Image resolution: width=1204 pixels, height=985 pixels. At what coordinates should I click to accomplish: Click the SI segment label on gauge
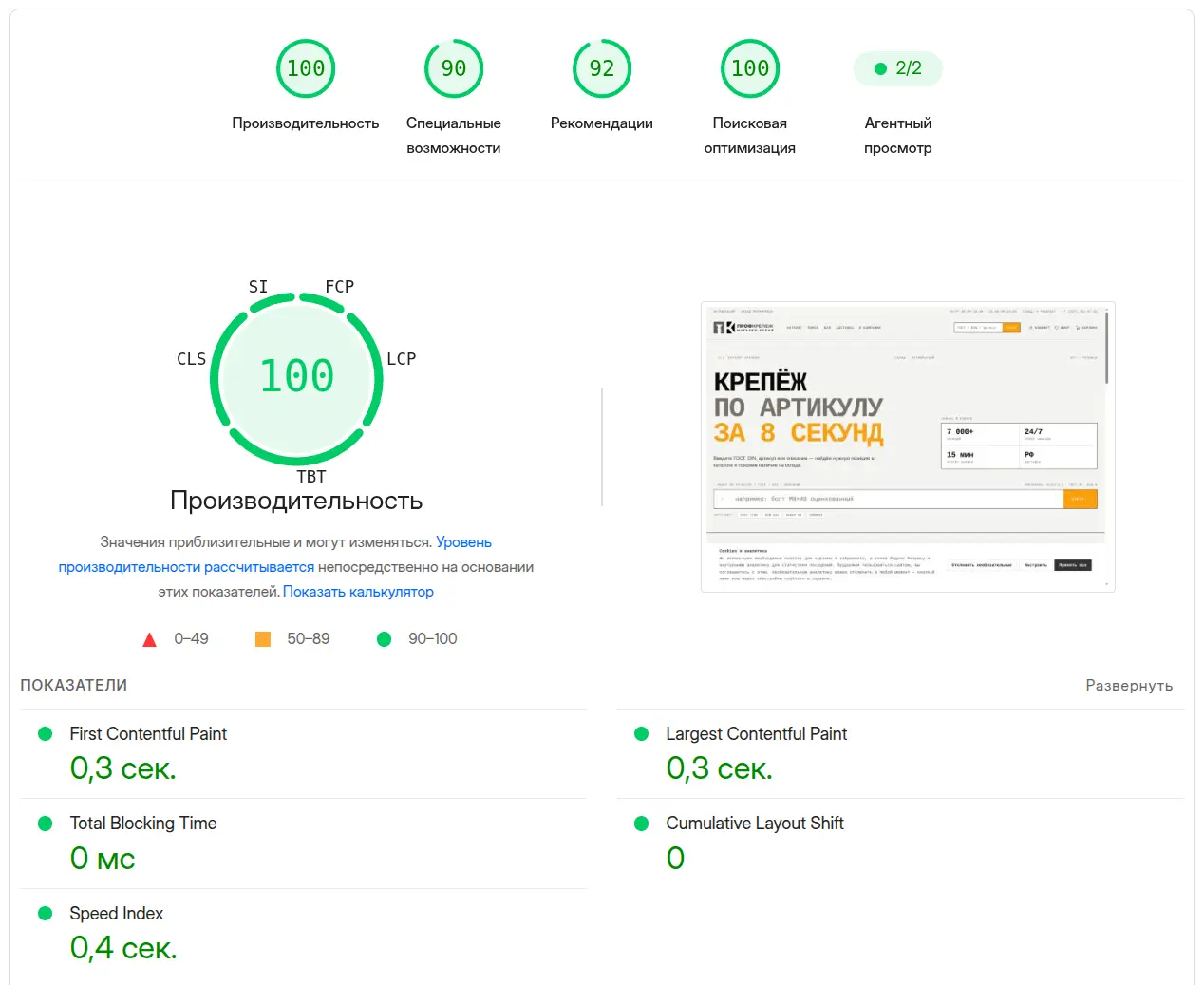258,286
